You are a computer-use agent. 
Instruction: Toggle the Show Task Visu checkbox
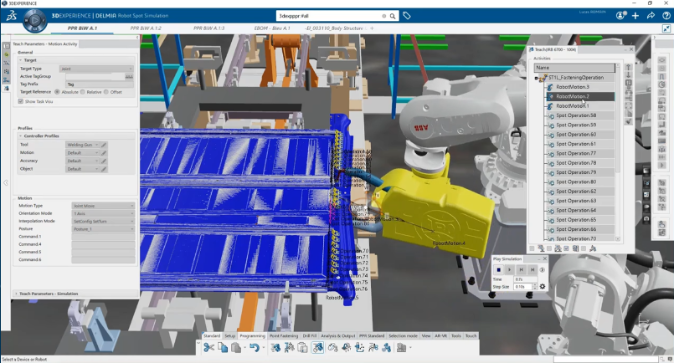coord(20,101)
